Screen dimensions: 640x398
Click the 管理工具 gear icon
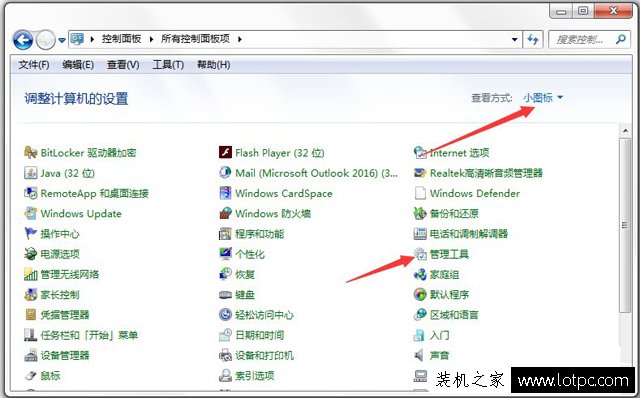pos(420,254)
